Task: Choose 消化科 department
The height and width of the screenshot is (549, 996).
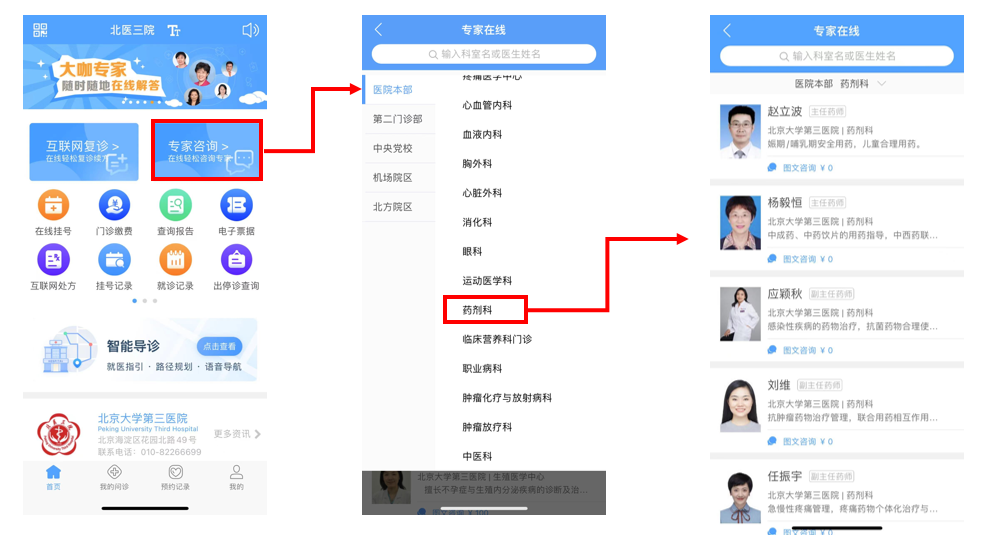Action: [477, 222]
